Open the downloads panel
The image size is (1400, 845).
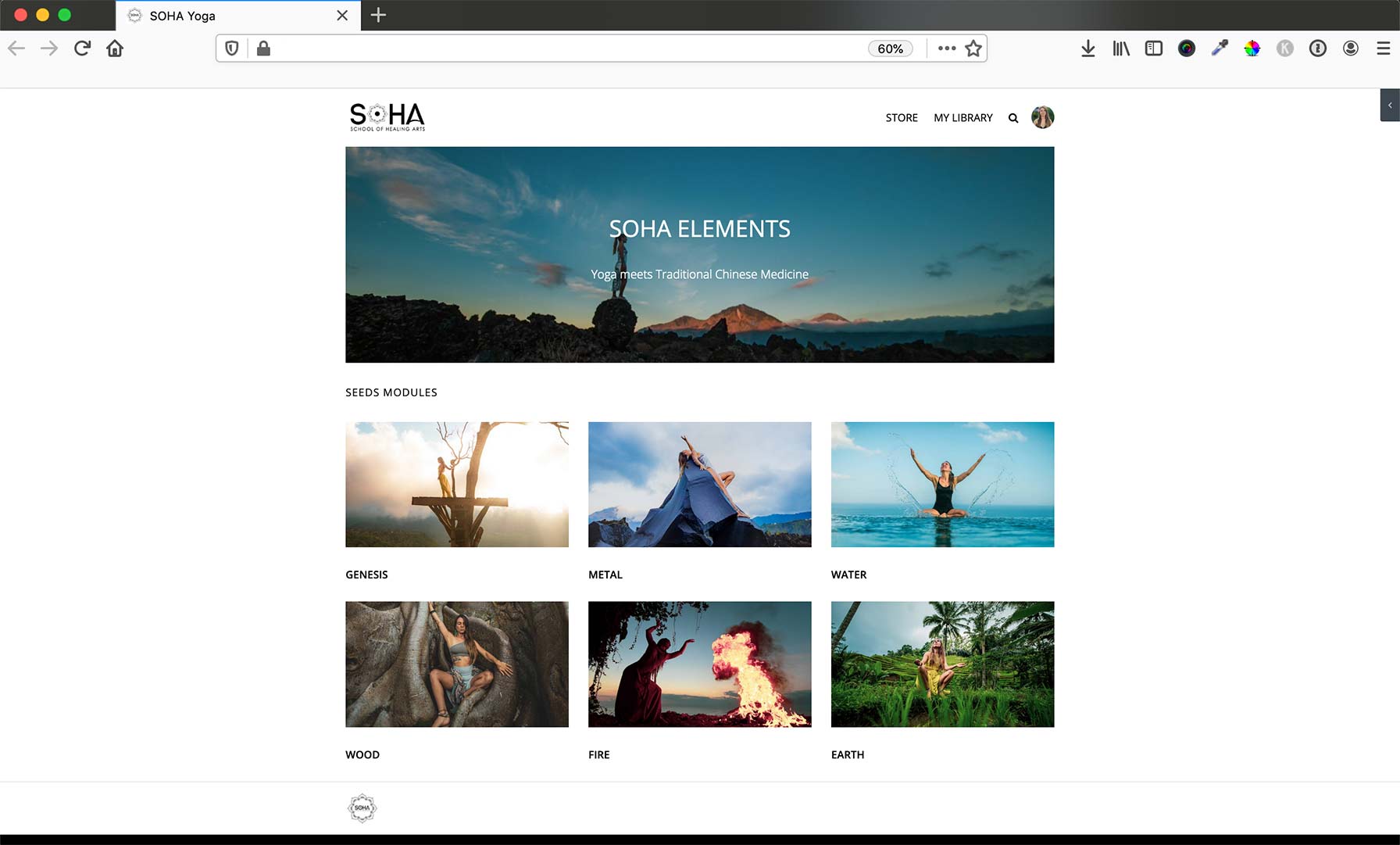coord(1088,48)
